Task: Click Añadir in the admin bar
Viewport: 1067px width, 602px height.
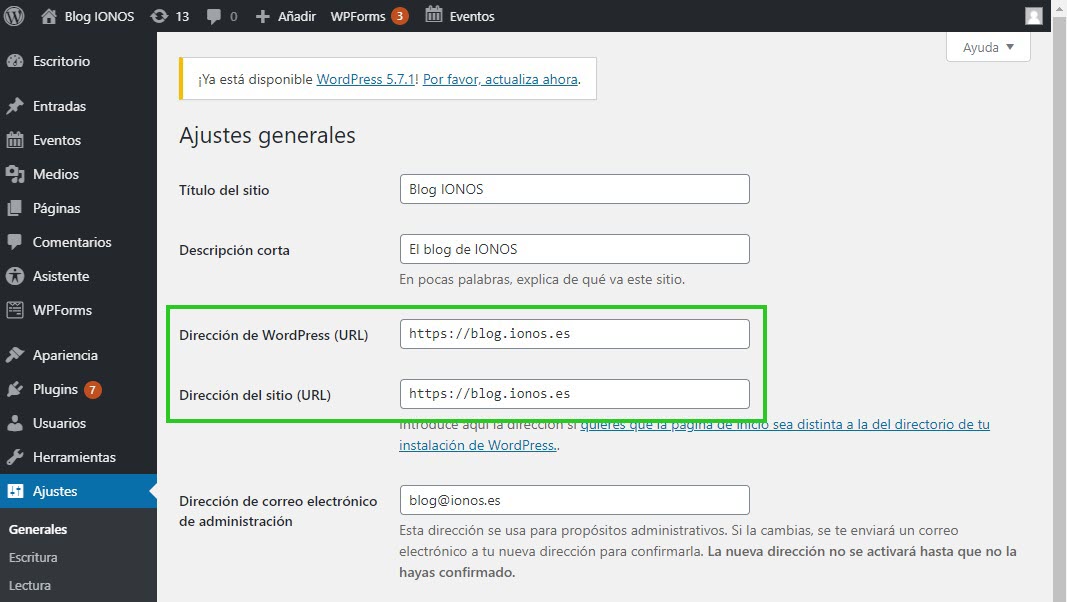Action: click(x=297, y=16)
